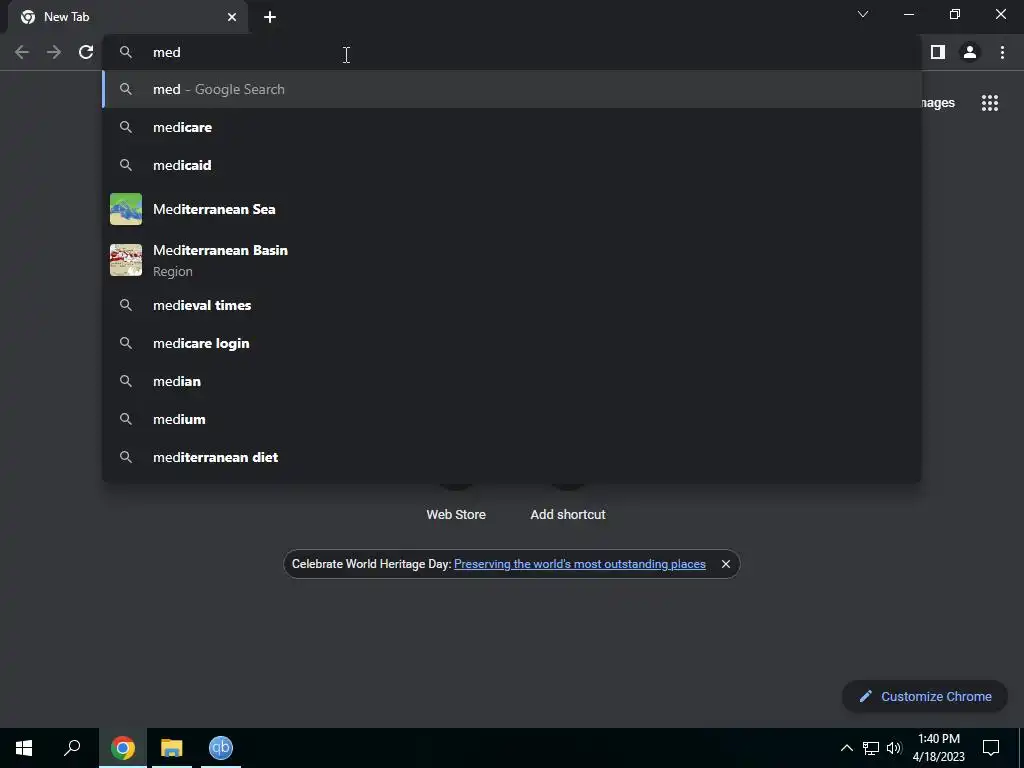Click the search icon beside 'medicare login'
1024x768 pixels.
click(x=126, y=343)
